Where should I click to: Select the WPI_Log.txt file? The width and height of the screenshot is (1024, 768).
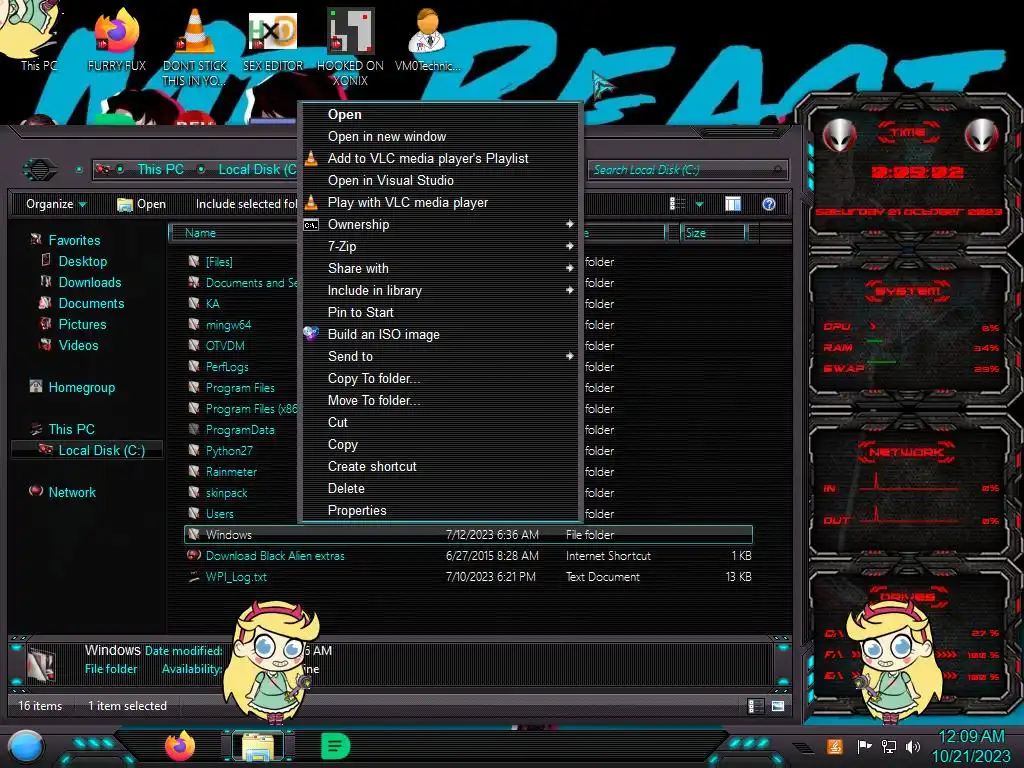468,577
